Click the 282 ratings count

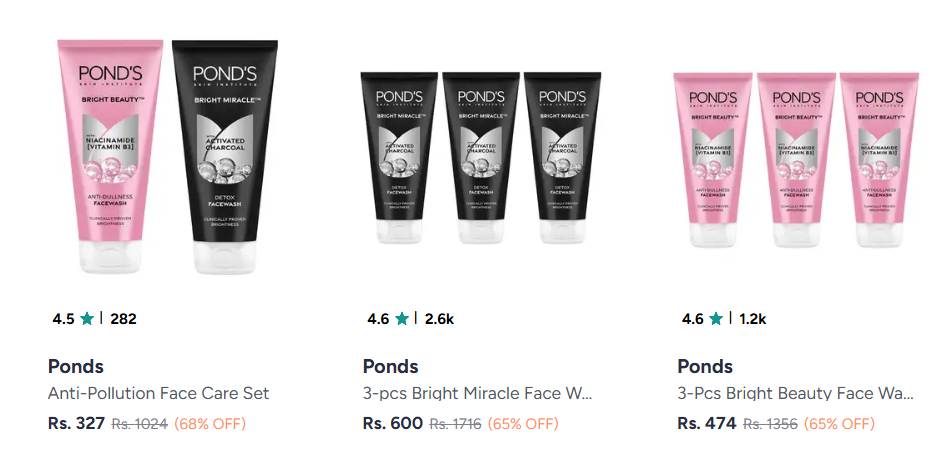point(123,319)
